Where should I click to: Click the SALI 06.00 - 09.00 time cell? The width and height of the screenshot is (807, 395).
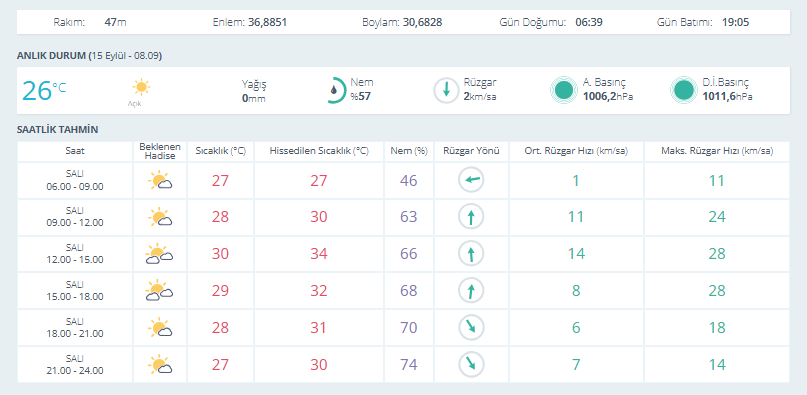point(75,181)
